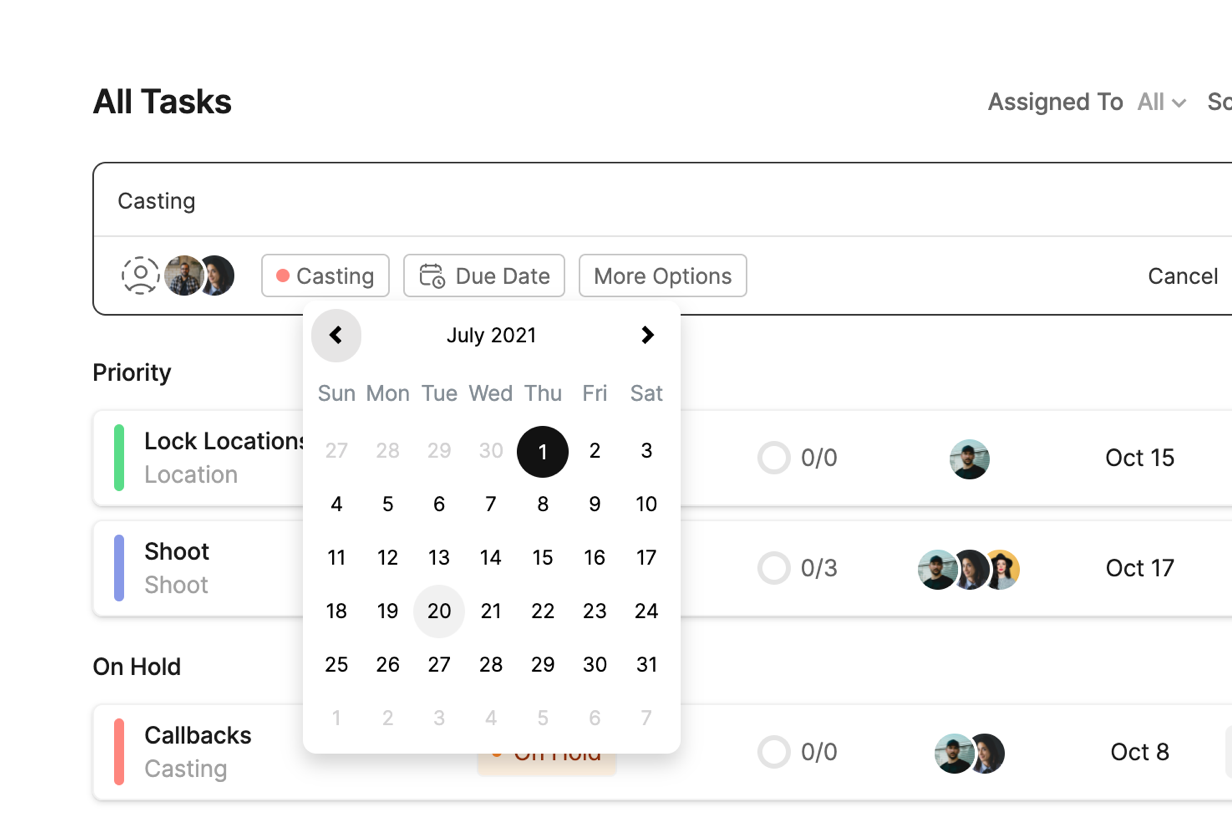Open the Casting category dropdown
This screenshot has height=833, width=1232.
(325, 276)
